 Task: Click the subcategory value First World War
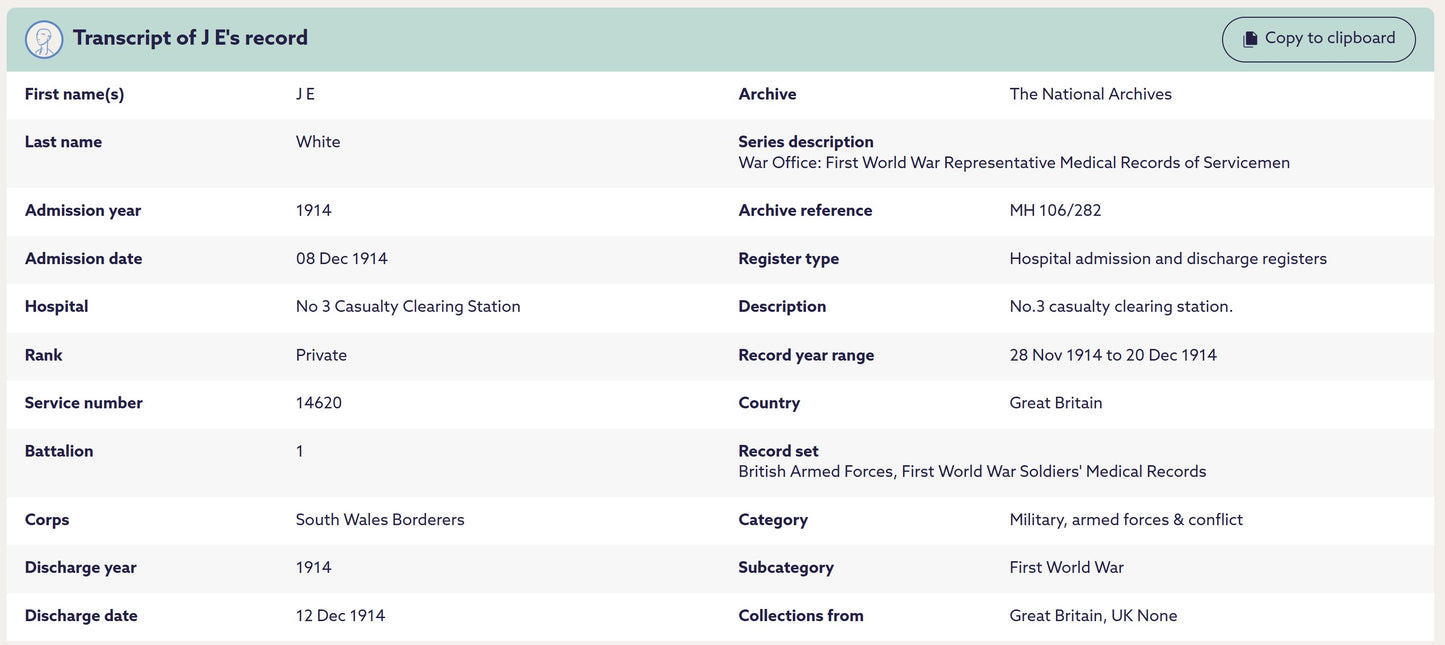pyautogui.click(x=1066, y=568)
